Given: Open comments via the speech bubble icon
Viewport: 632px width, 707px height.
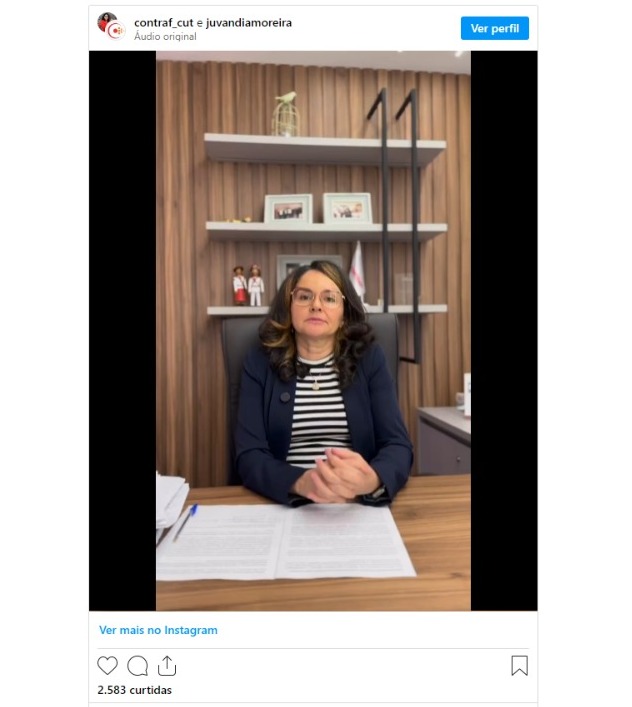Looking at the screenshot, I should point(137,666).
